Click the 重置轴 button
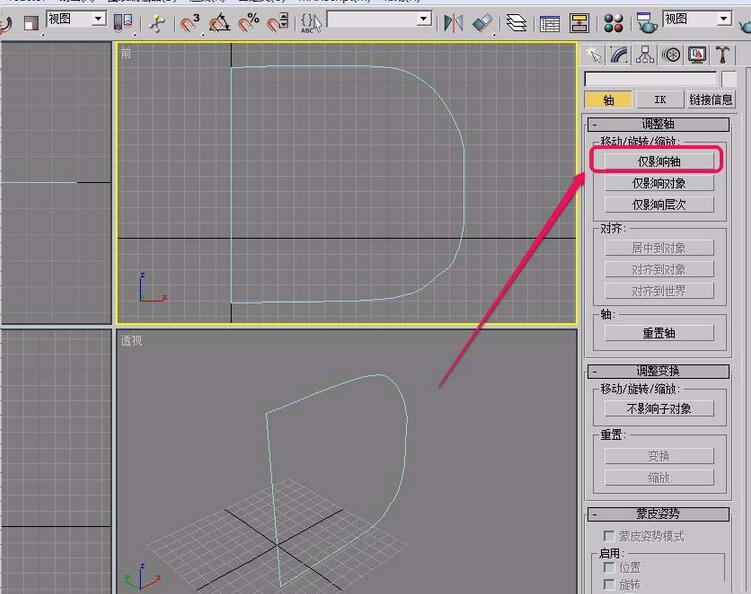 click(x=659, y=333)
